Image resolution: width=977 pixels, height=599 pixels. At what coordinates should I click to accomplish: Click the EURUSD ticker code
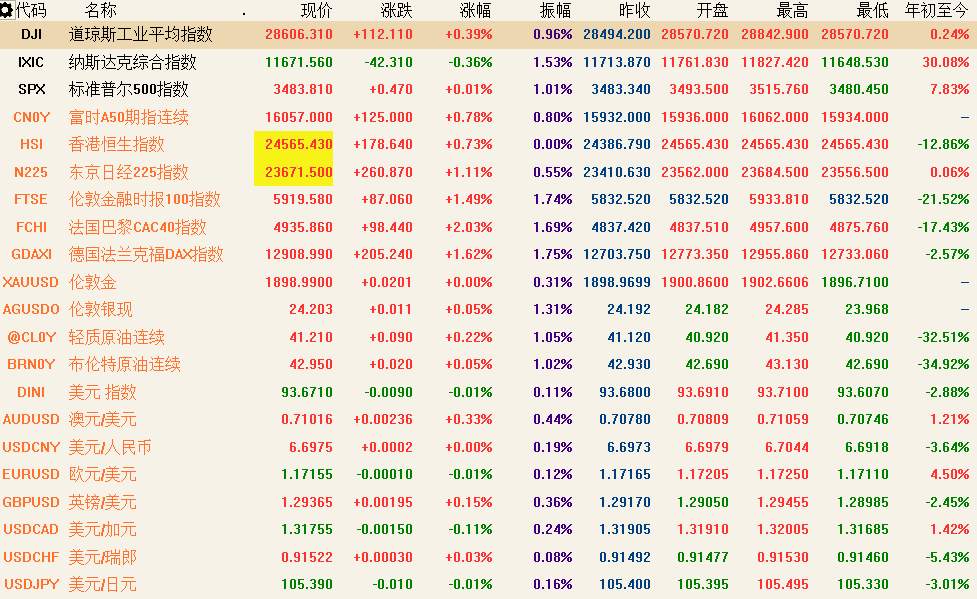[31, 474]
